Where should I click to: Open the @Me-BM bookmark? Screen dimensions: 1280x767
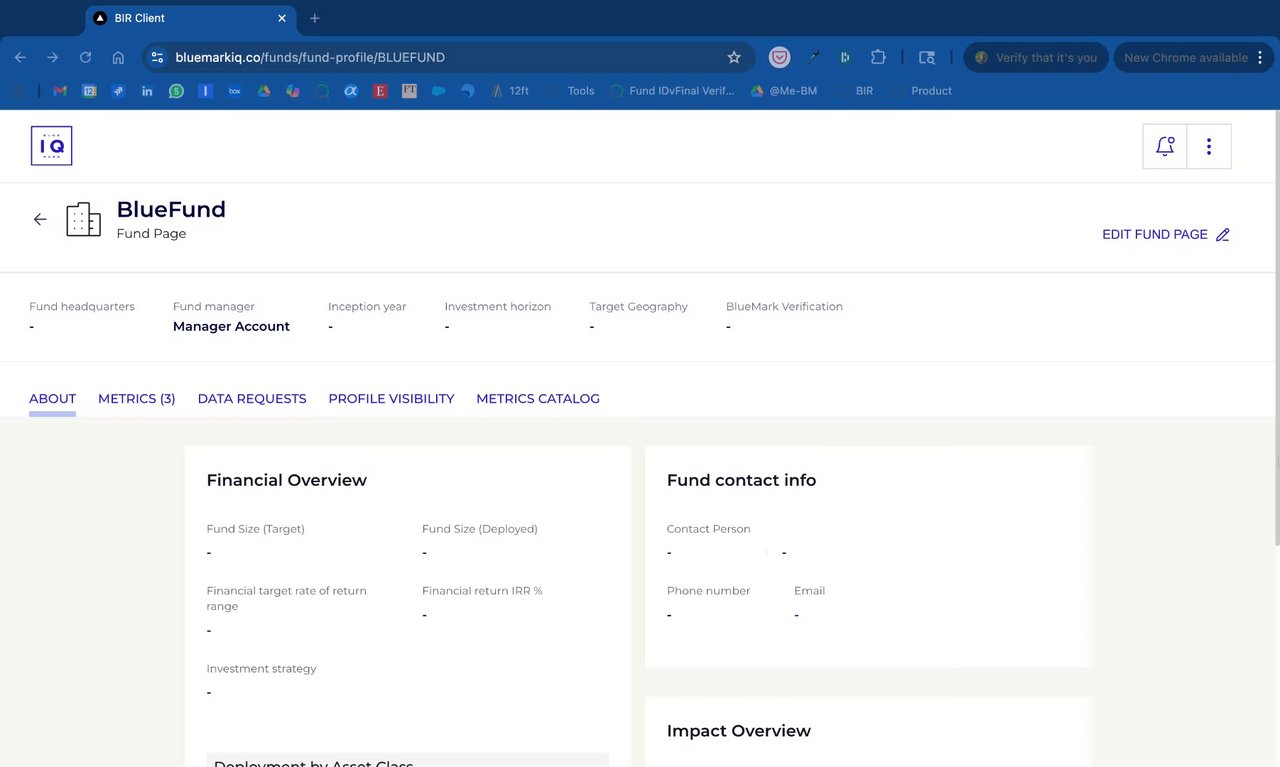pos(783,91)
